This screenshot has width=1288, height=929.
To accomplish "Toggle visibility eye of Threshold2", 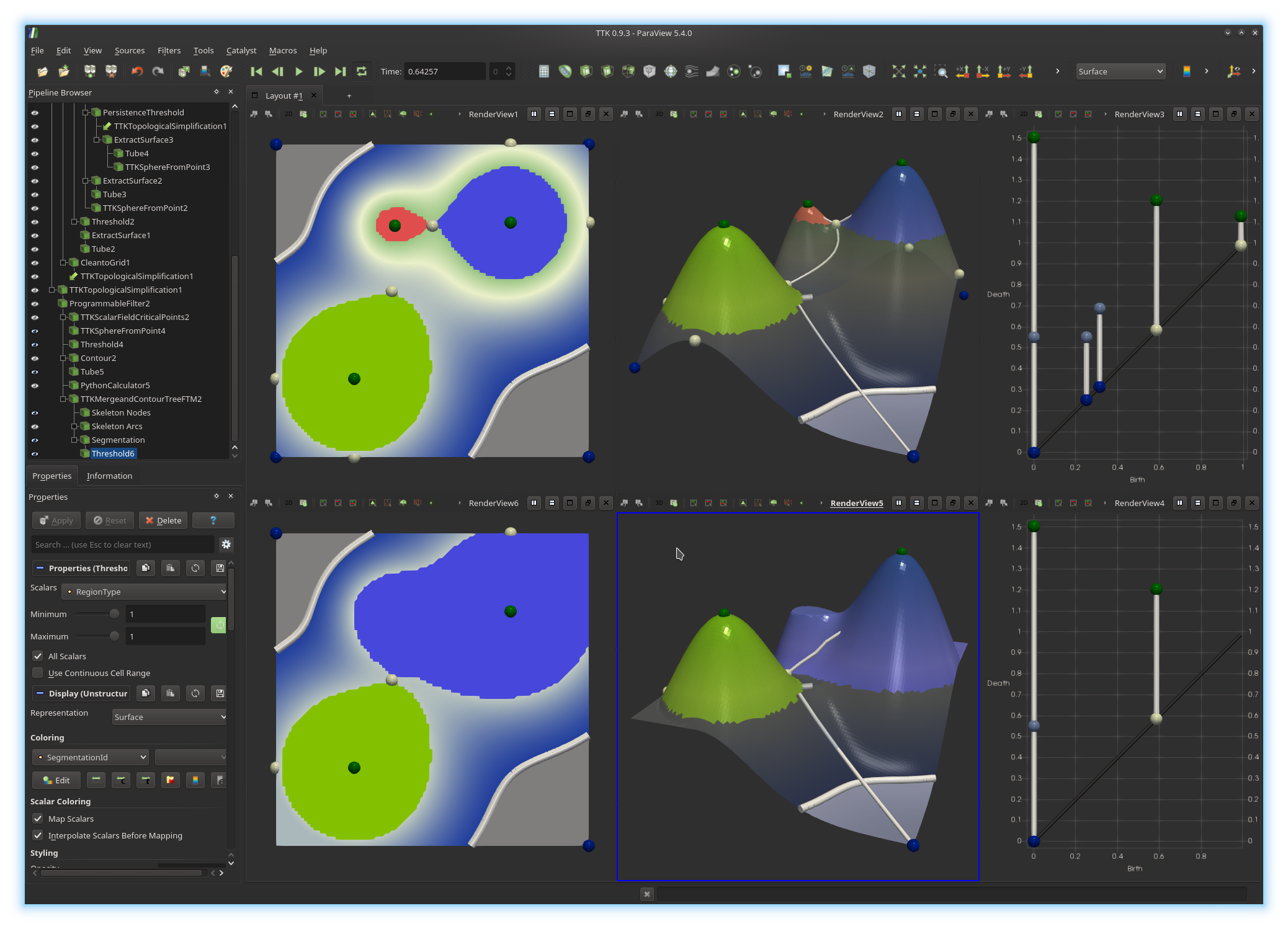I will click(x=35, y=221).
